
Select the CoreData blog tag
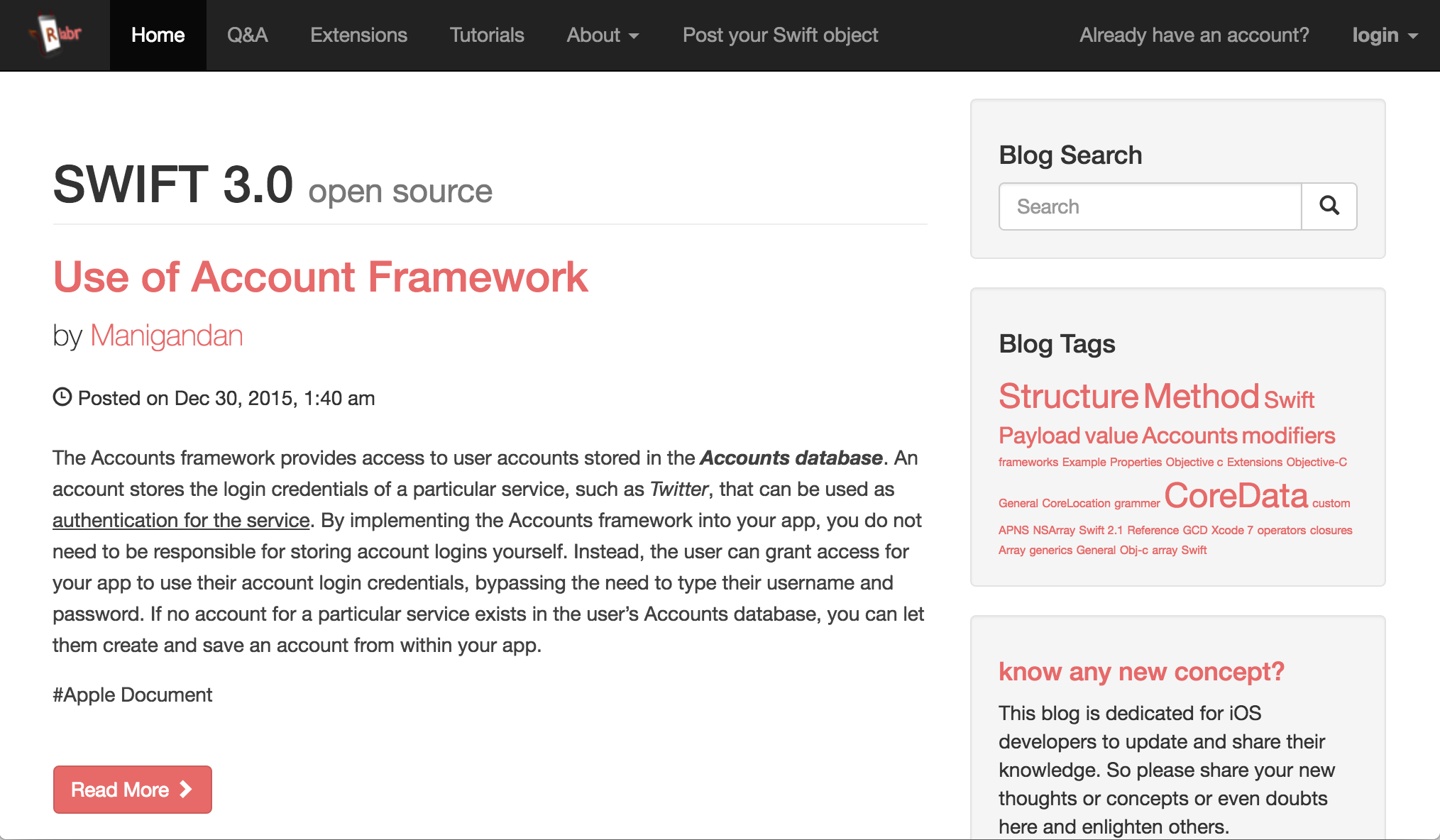(1236, 495)
